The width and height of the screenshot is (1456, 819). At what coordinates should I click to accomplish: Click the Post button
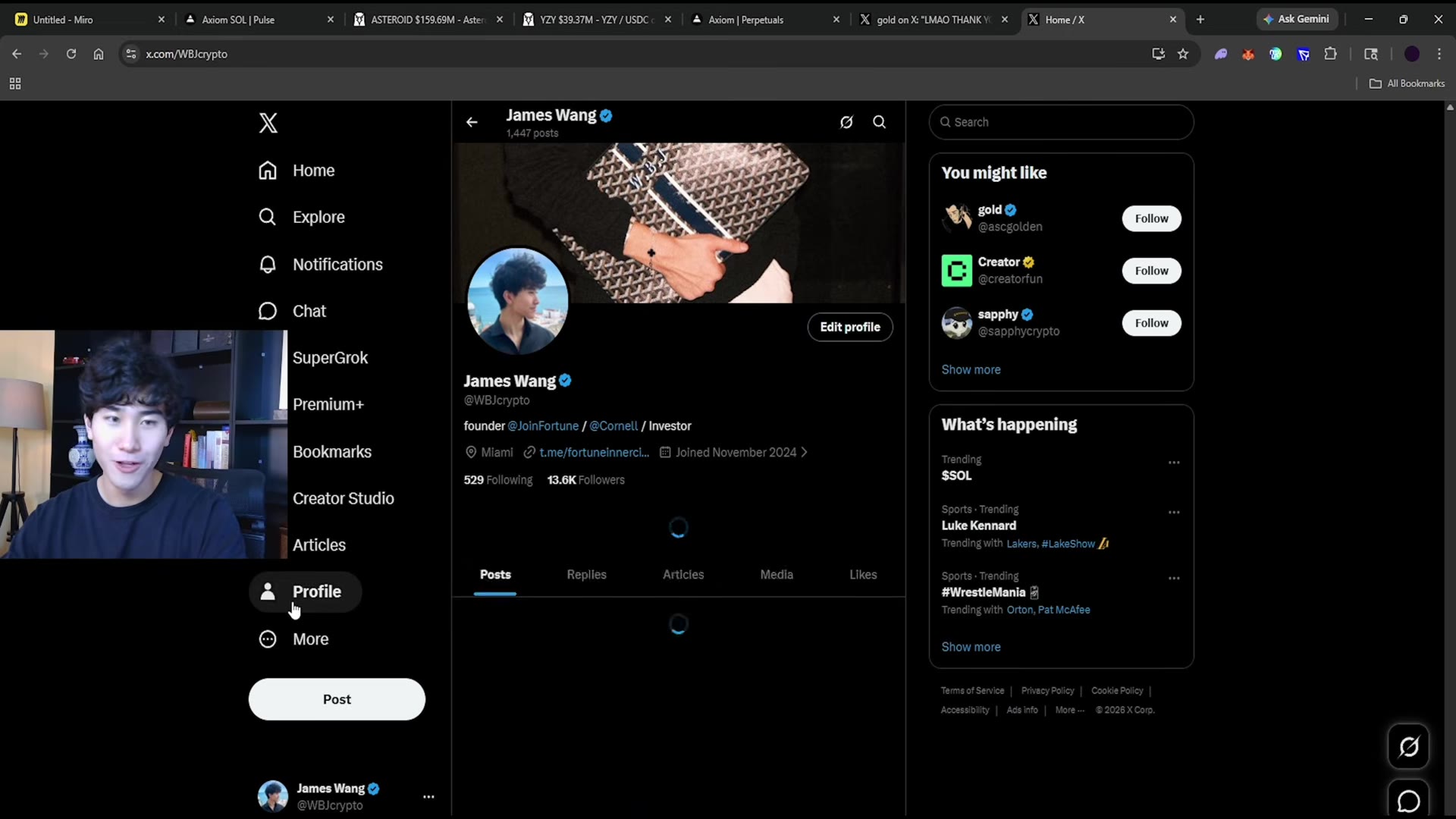337,699
